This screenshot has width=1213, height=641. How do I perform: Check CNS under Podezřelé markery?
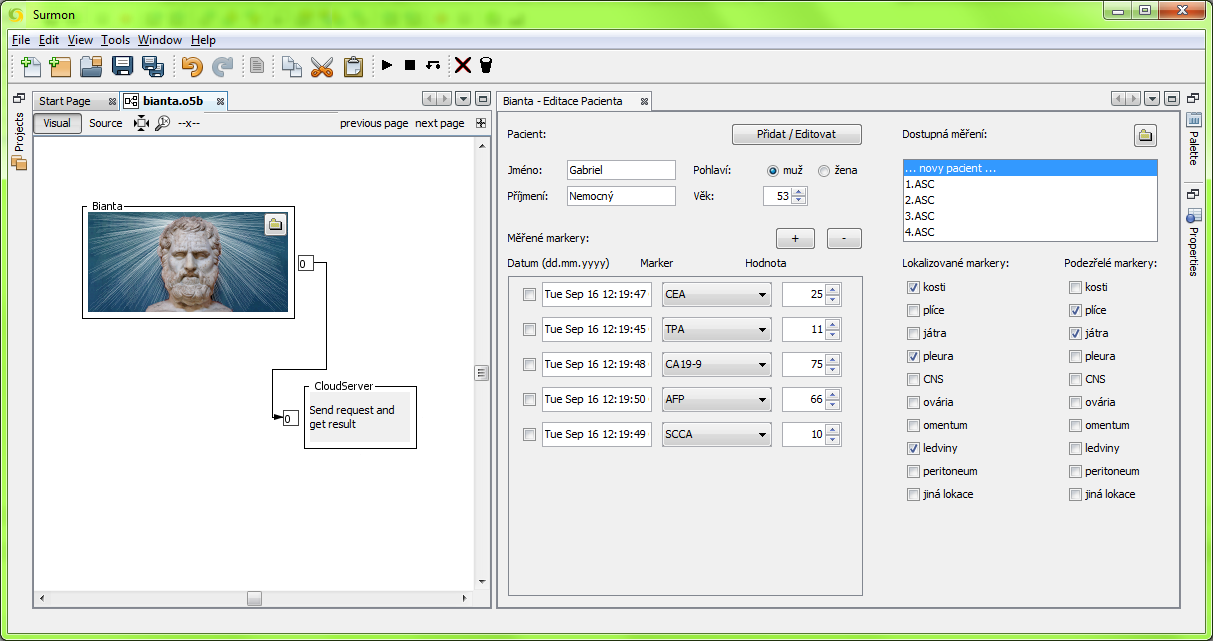pos(1075,379)
